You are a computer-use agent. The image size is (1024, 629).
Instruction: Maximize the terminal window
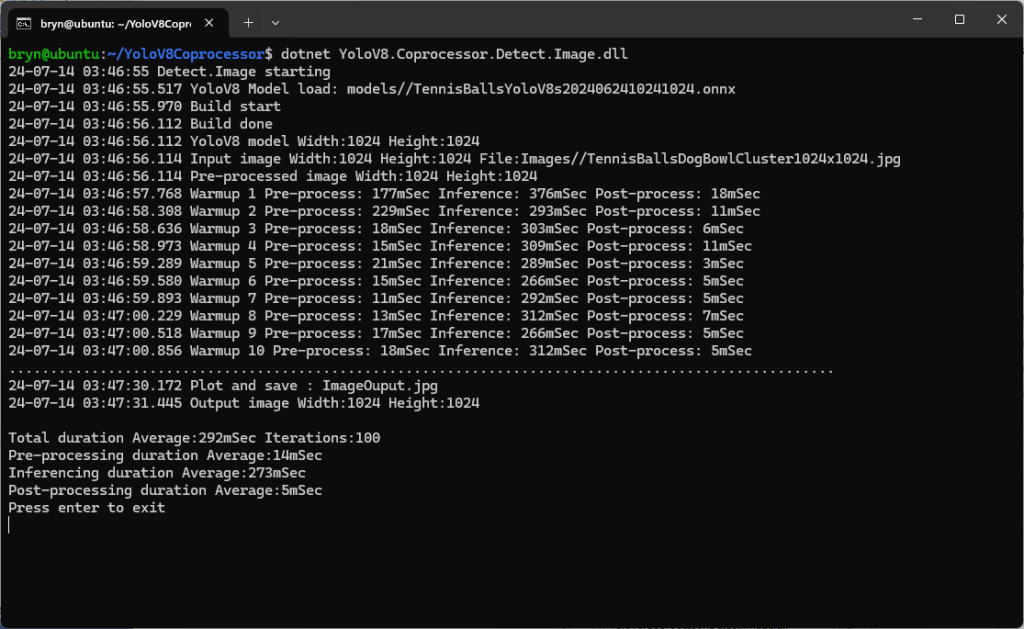pos(959,20)
